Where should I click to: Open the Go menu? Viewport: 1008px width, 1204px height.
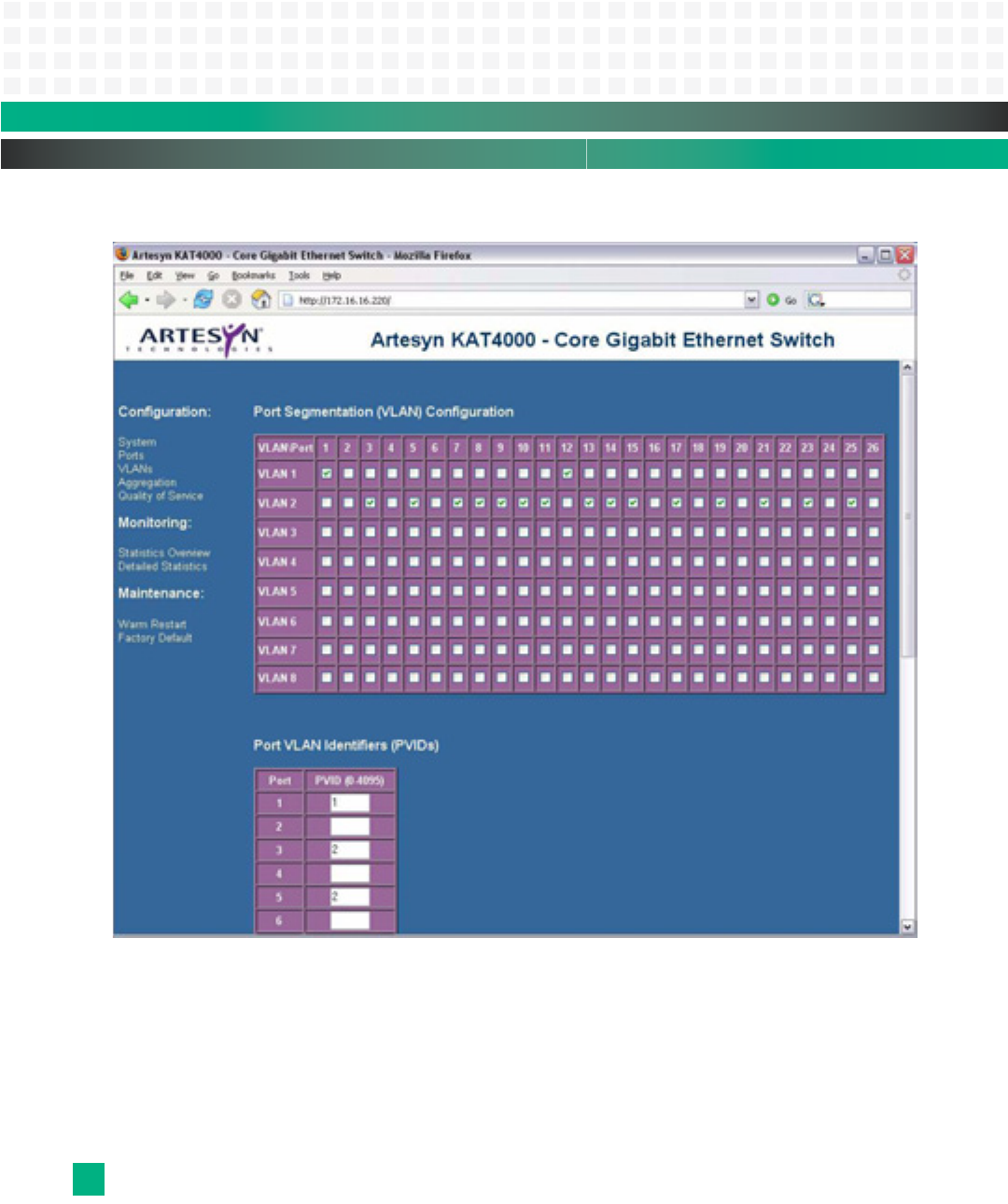pyautogui.click(x=213, y=276)
